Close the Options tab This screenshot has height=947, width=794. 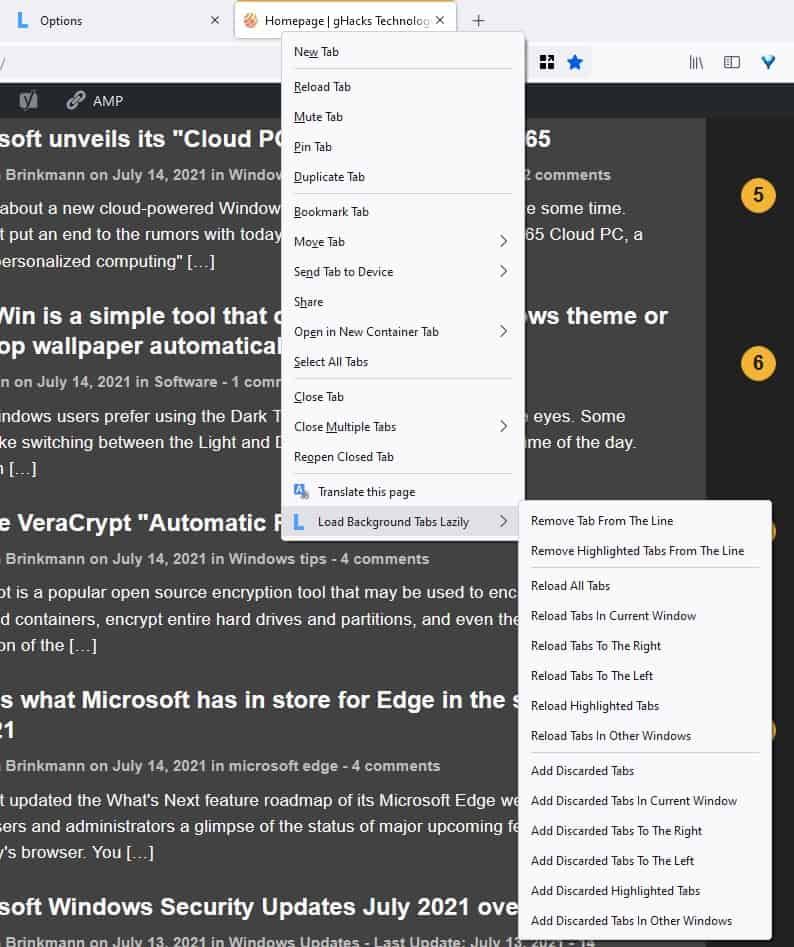tap(215, 21)
